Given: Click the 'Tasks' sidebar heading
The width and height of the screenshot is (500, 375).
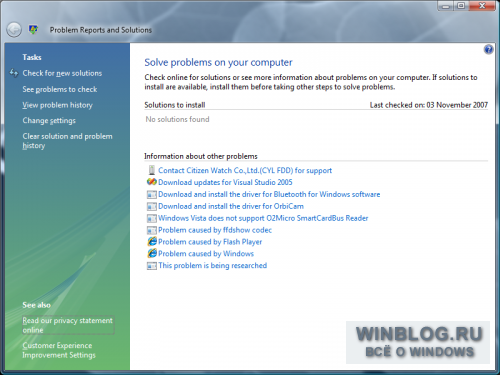Looking at the screenshot, I should click(32, 57).
